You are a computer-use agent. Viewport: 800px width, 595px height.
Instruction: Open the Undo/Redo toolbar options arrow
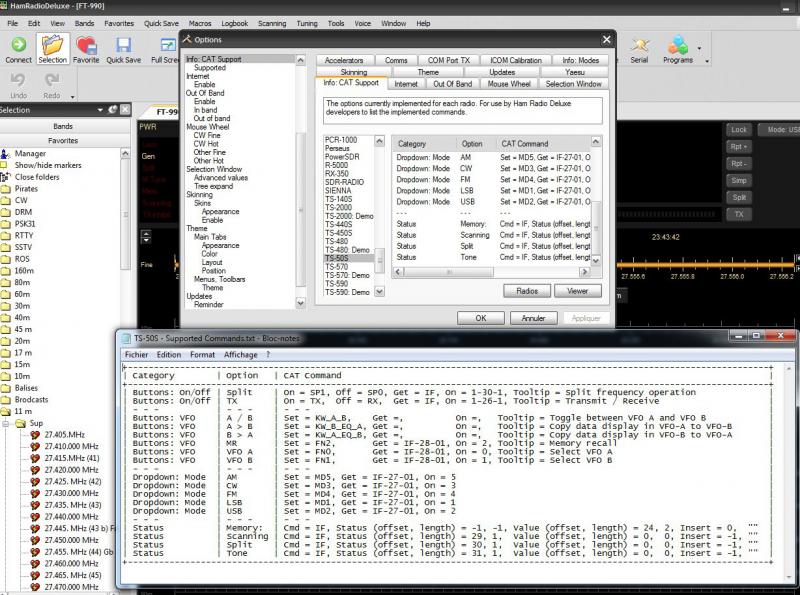tap(72, 96)
